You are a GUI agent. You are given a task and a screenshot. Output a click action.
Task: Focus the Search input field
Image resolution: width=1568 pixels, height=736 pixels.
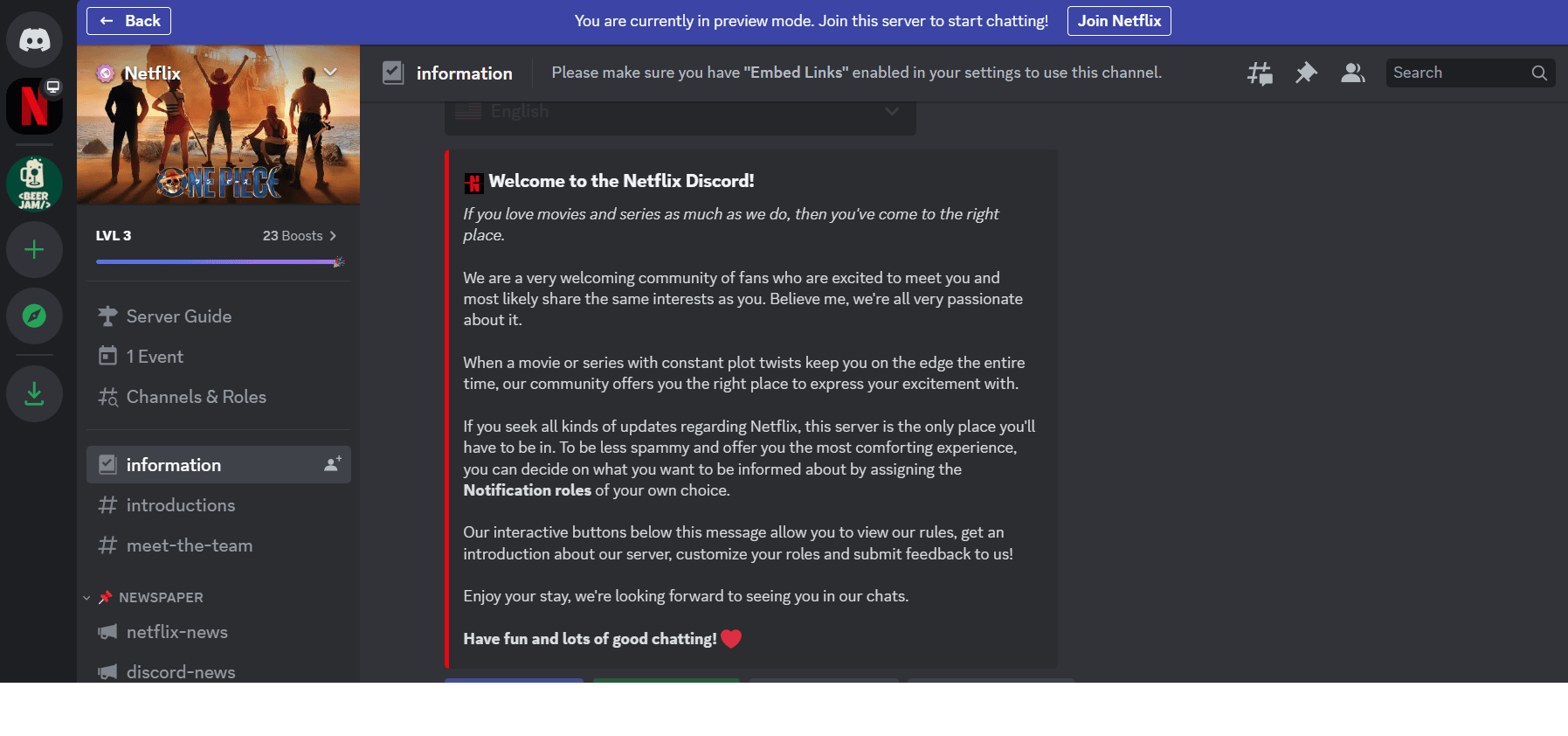(x=1459, y=73)
